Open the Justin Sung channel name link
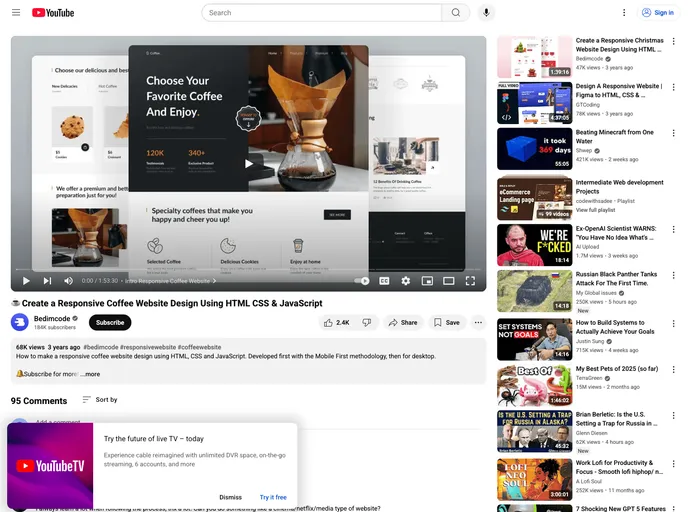The height and width of the screenshot is (512, 688). tap(590, 341)
